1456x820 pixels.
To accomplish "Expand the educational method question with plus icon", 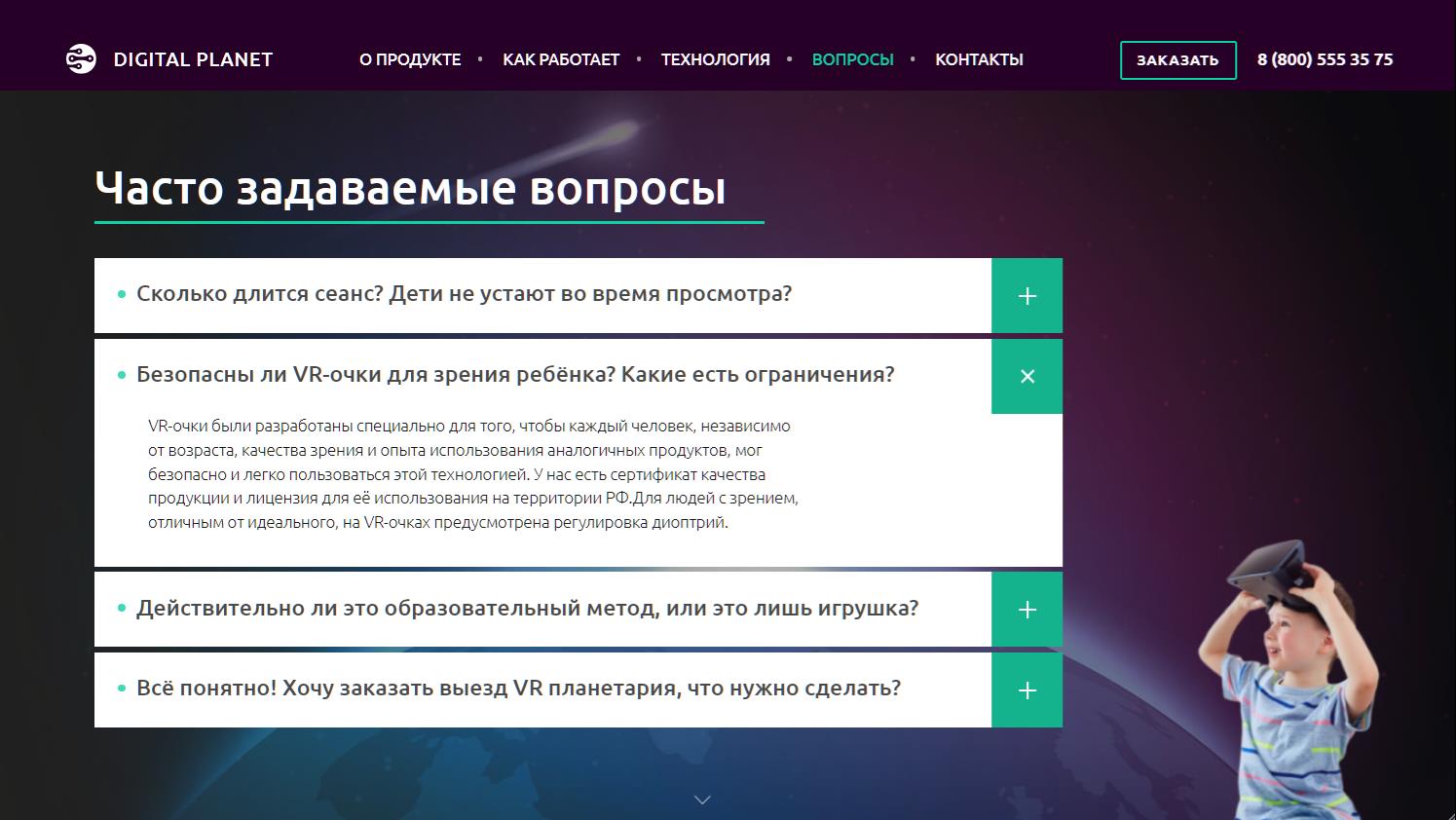I will (1027, 610).
